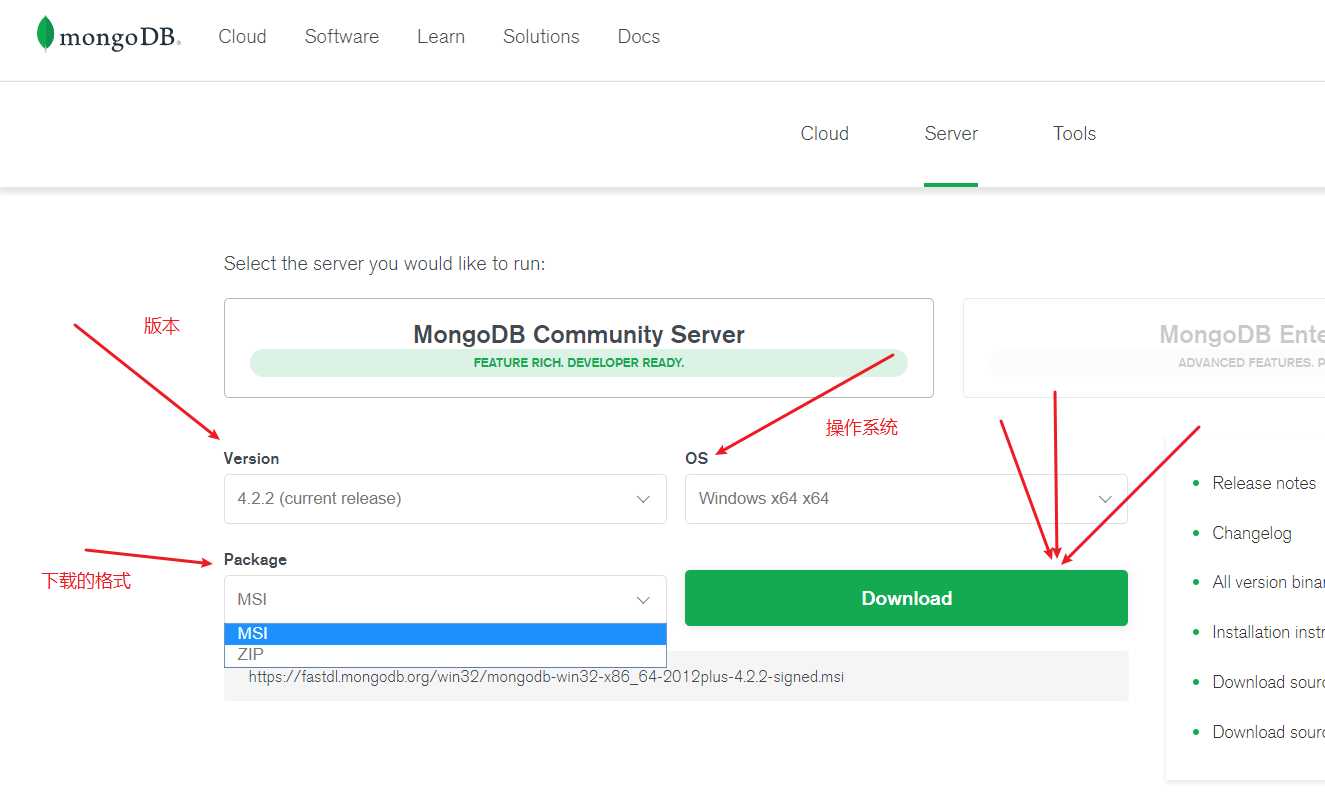1325x797 pixels.
Task: Open the Docs navigation link
Action: coord(639,37)
